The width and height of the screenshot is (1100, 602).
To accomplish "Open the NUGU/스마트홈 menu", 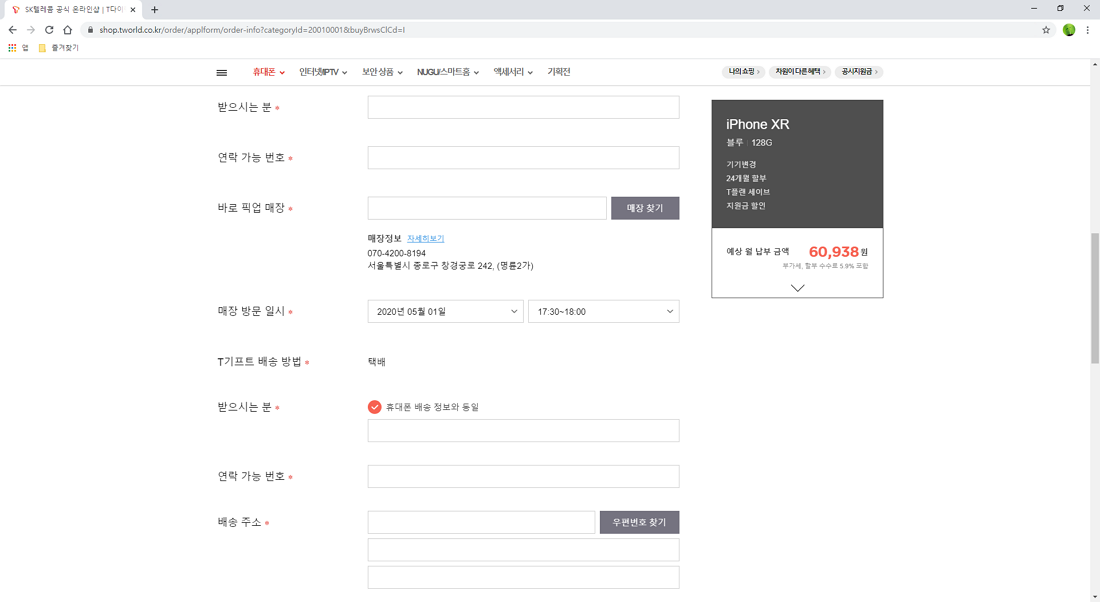I will 448,72.
